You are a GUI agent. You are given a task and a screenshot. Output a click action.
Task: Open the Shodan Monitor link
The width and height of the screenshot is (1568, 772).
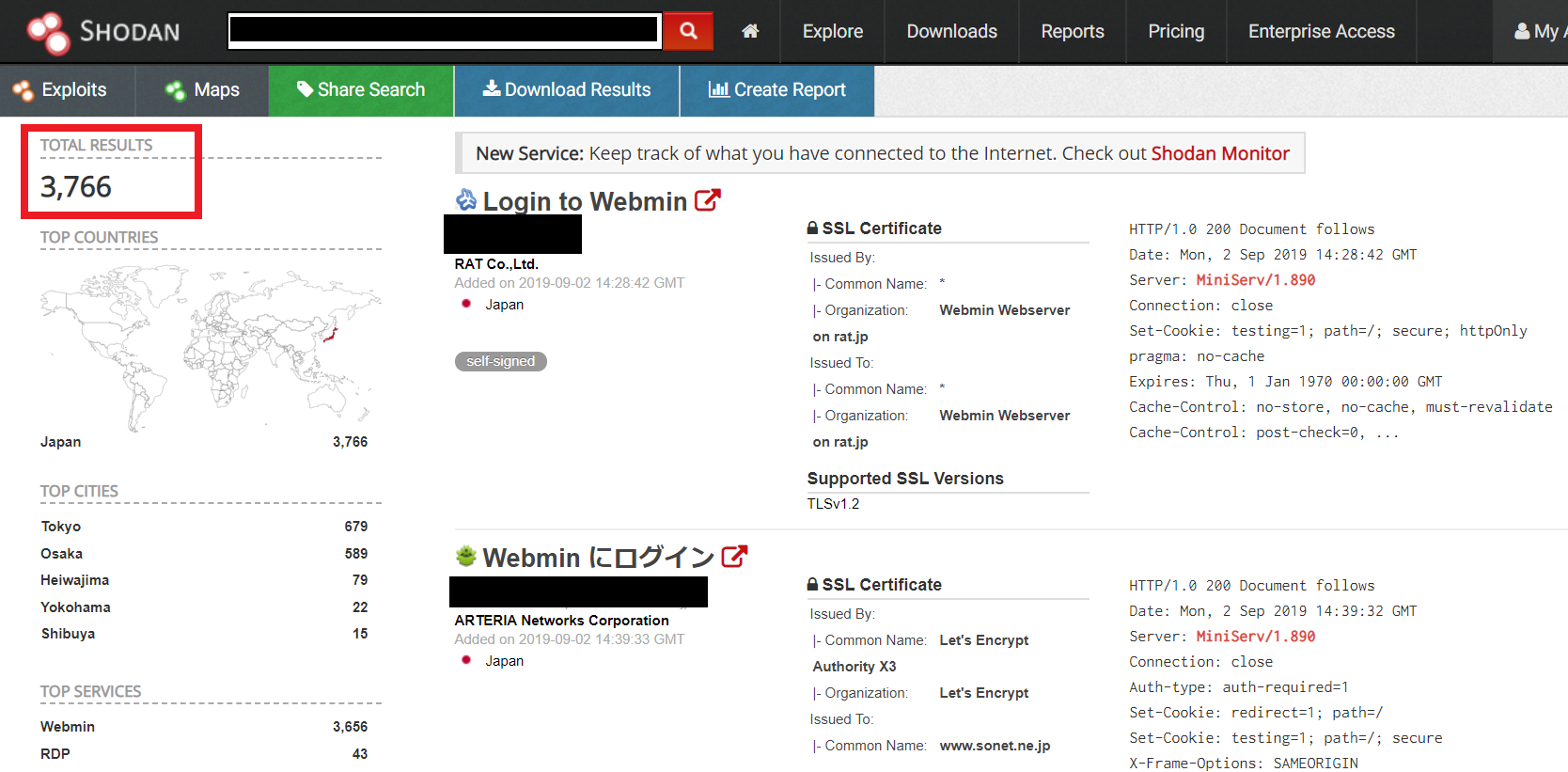tap(1220, 153)
